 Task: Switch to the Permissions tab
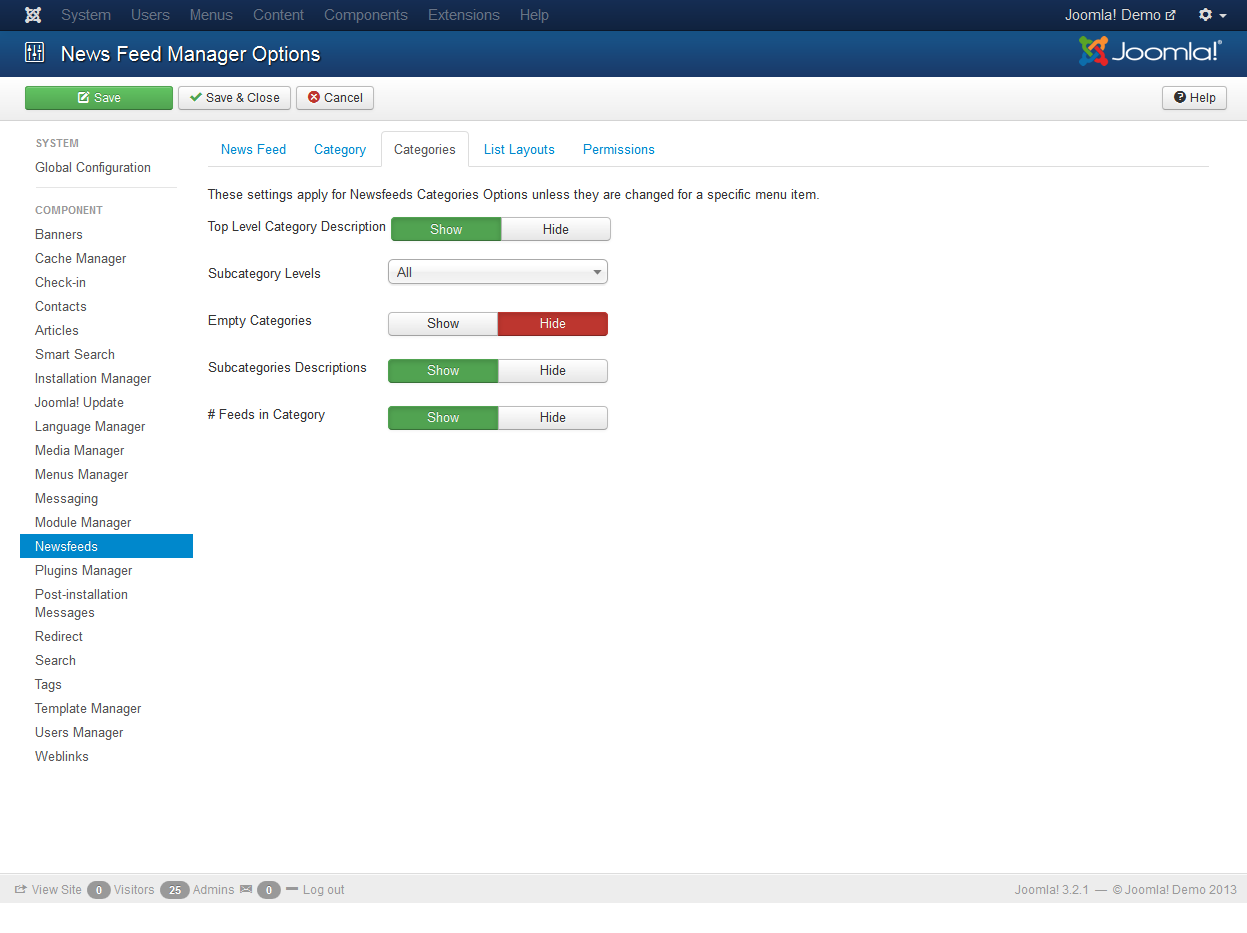point(619,149)
